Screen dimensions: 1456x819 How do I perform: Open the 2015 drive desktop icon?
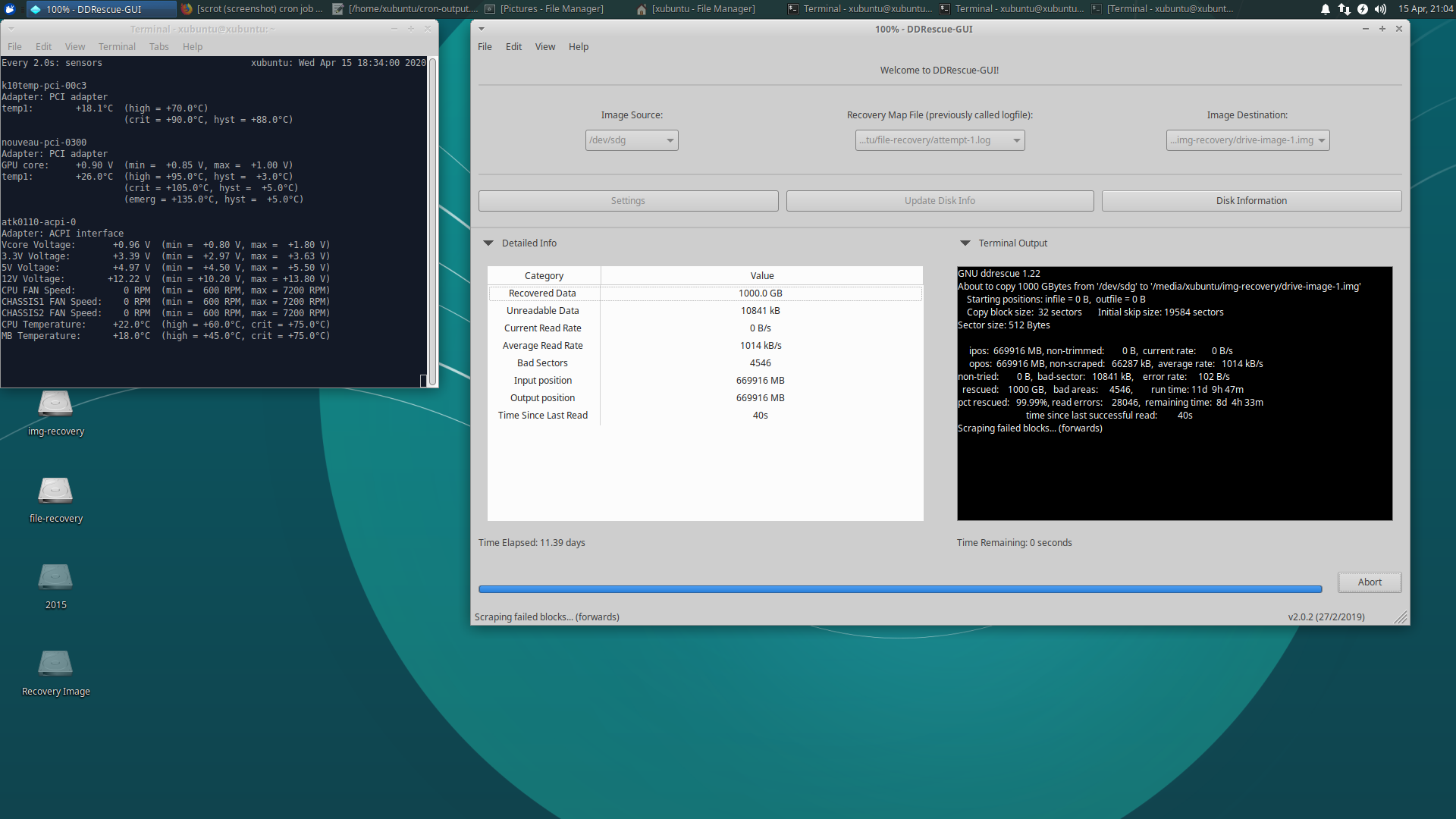pos(55,578)
